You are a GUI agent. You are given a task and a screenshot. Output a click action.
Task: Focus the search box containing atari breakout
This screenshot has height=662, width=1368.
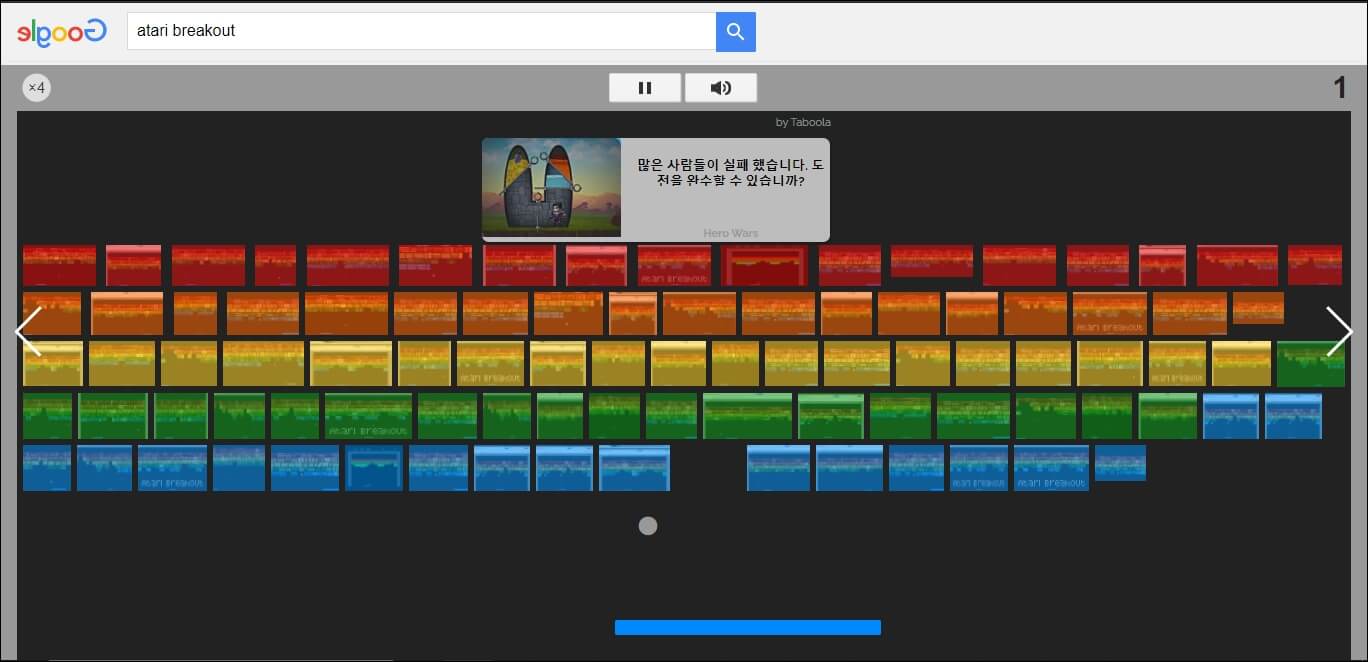click(x=421, y=31)
